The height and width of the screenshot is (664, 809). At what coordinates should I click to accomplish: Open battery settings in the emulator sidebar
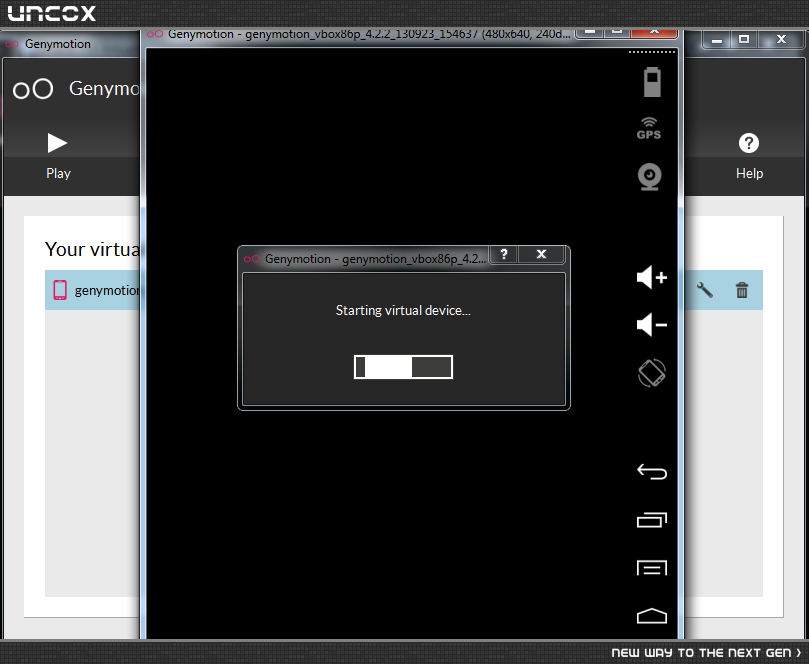coord(652,82)
